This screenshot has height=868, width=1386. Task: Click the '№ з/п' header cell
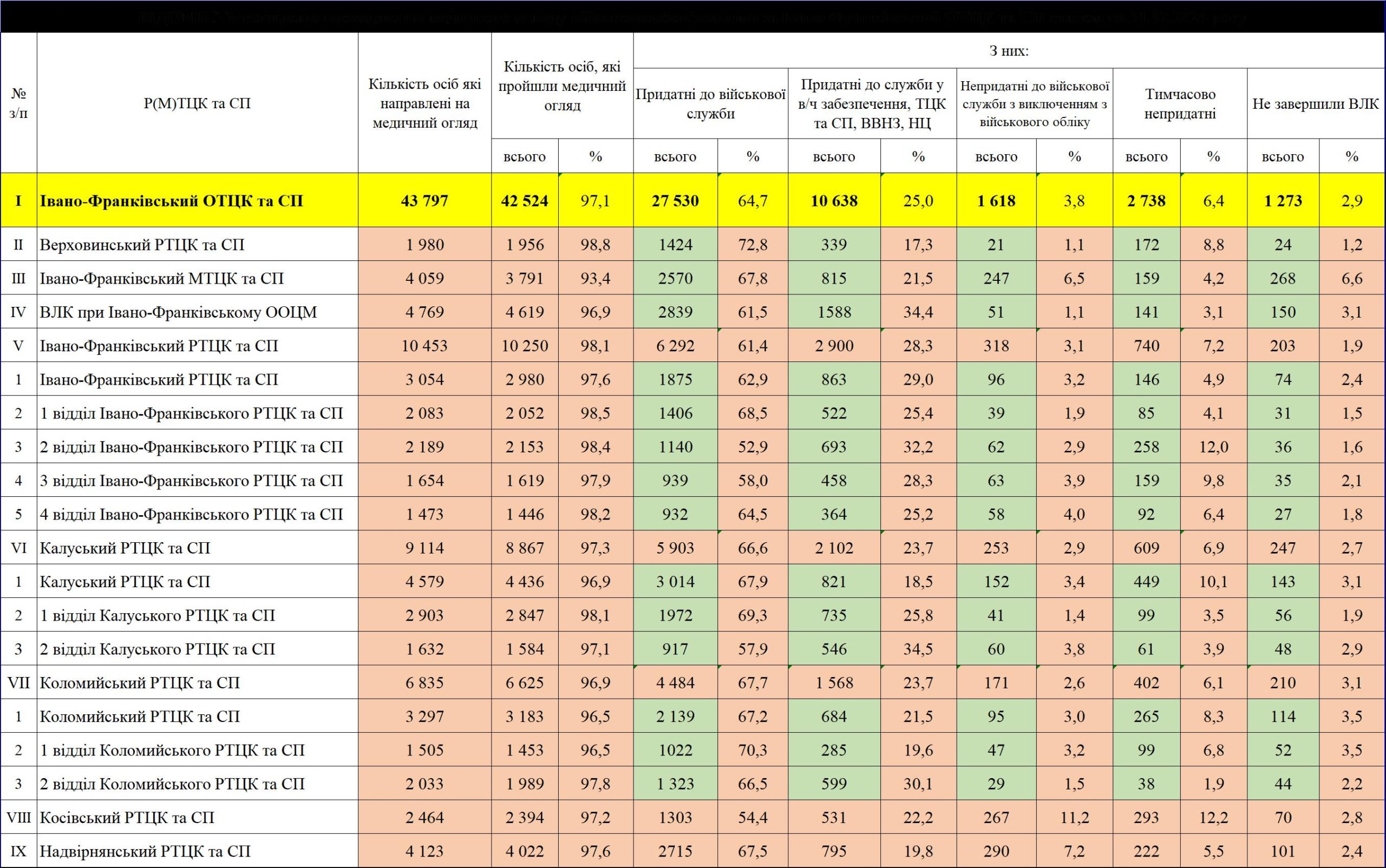coord(18,104)
